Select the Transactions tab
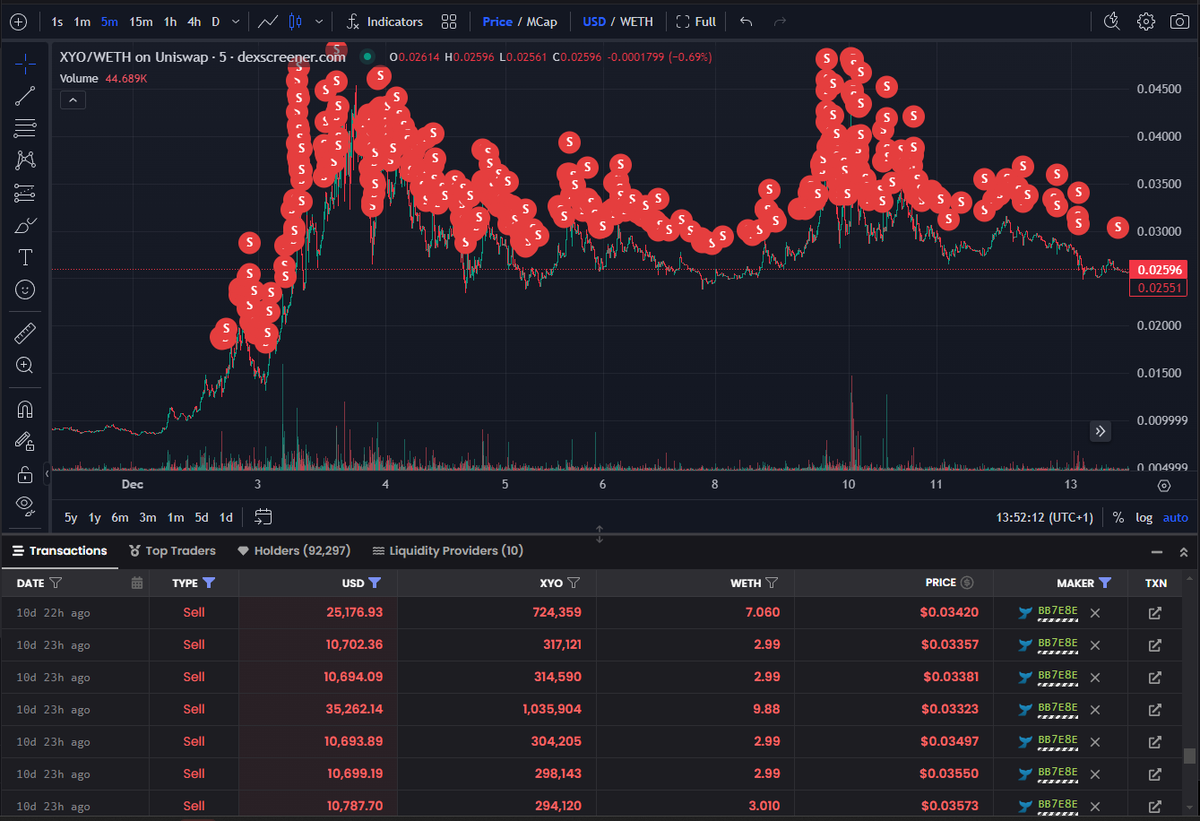1200x821 pixels. pos(59,551)
